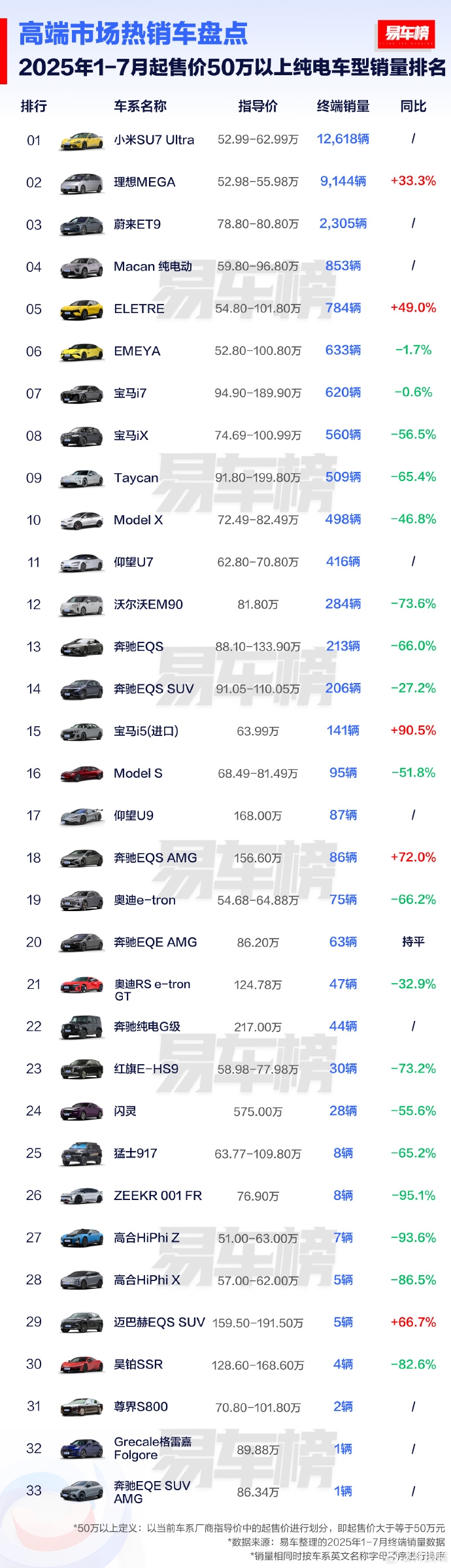This screenshot has height=1568, width=451.
Task: Click the purple 闪灵 car thumbnail
Action: [82, 1112]
